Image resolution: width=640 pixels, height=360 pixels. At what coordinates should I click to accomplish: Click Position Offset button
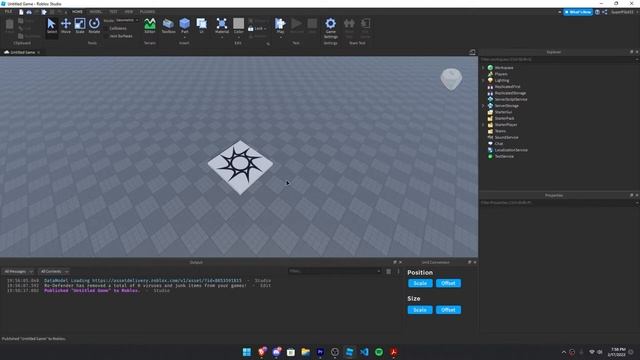(448, 283)
